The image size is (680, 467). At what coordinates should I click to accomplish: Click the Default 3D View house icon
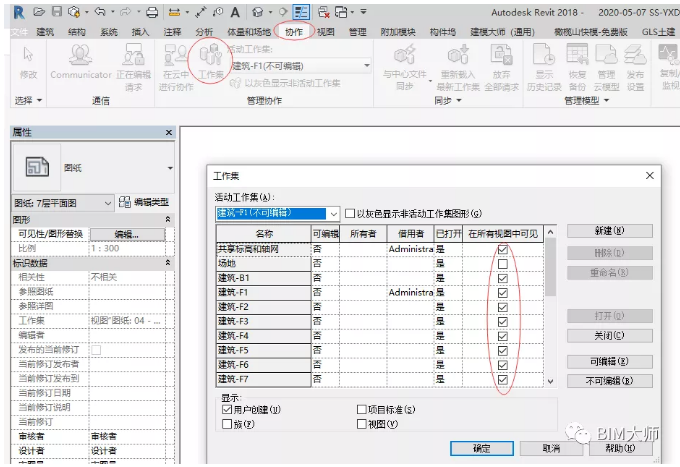coord(258,12)
